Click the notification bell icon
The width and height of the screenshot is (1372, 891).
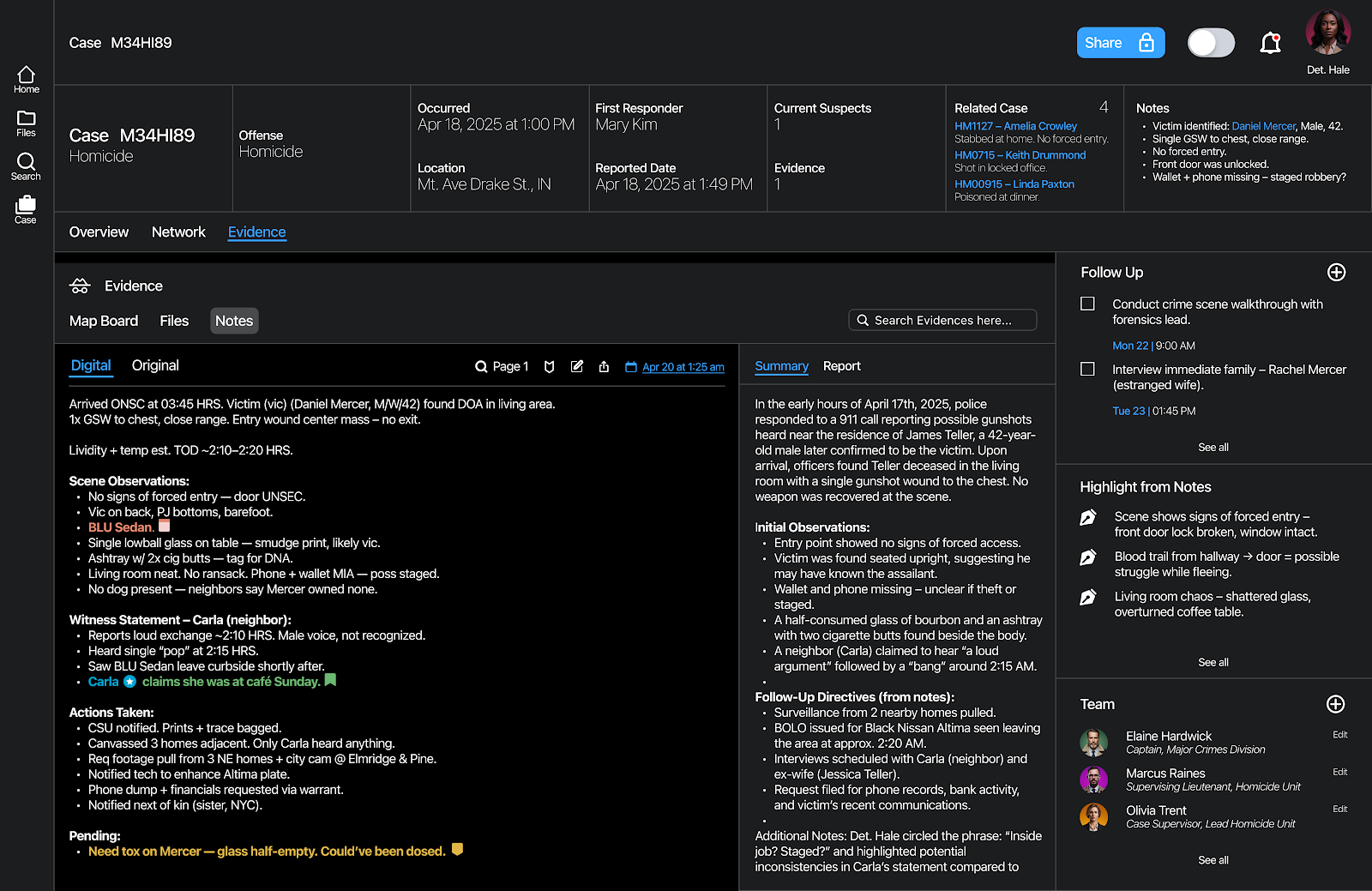click(x=1270, y=43)
